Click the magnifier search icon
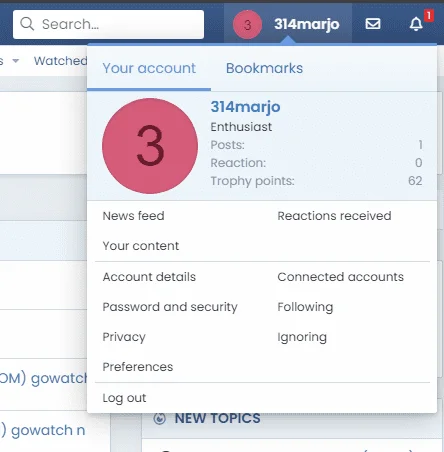 click(x=27, y=24)
